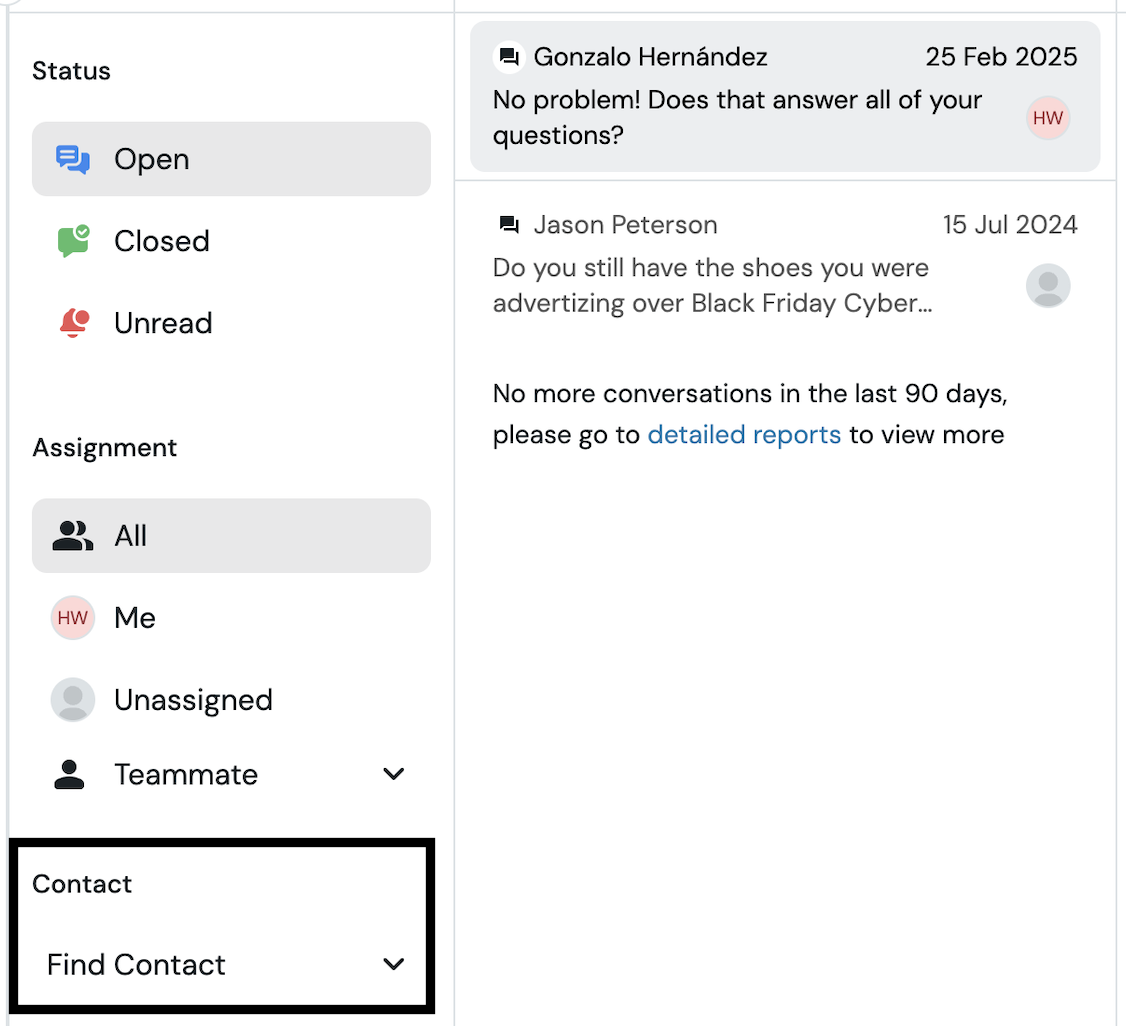Click the blue Open chat bubbles icon

click(x=73, y=159)
